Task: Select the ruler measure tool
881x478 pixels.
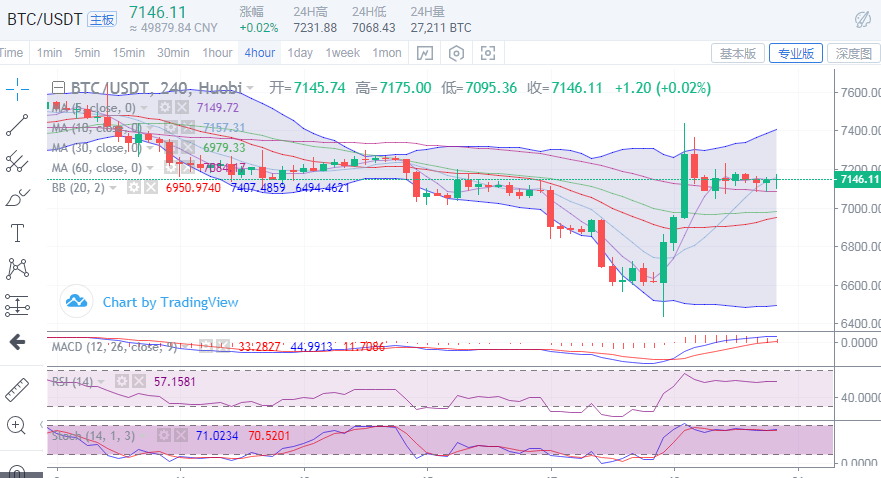Action: [x=17, y=390]
